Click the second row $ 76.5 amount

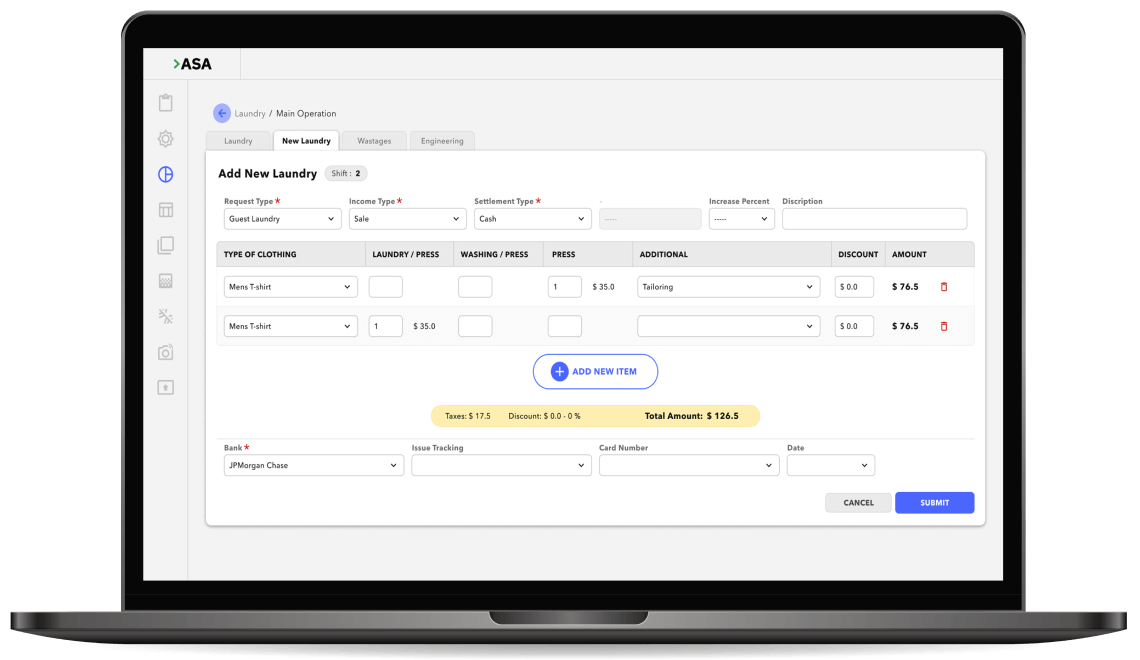click(x=905, y=326)
